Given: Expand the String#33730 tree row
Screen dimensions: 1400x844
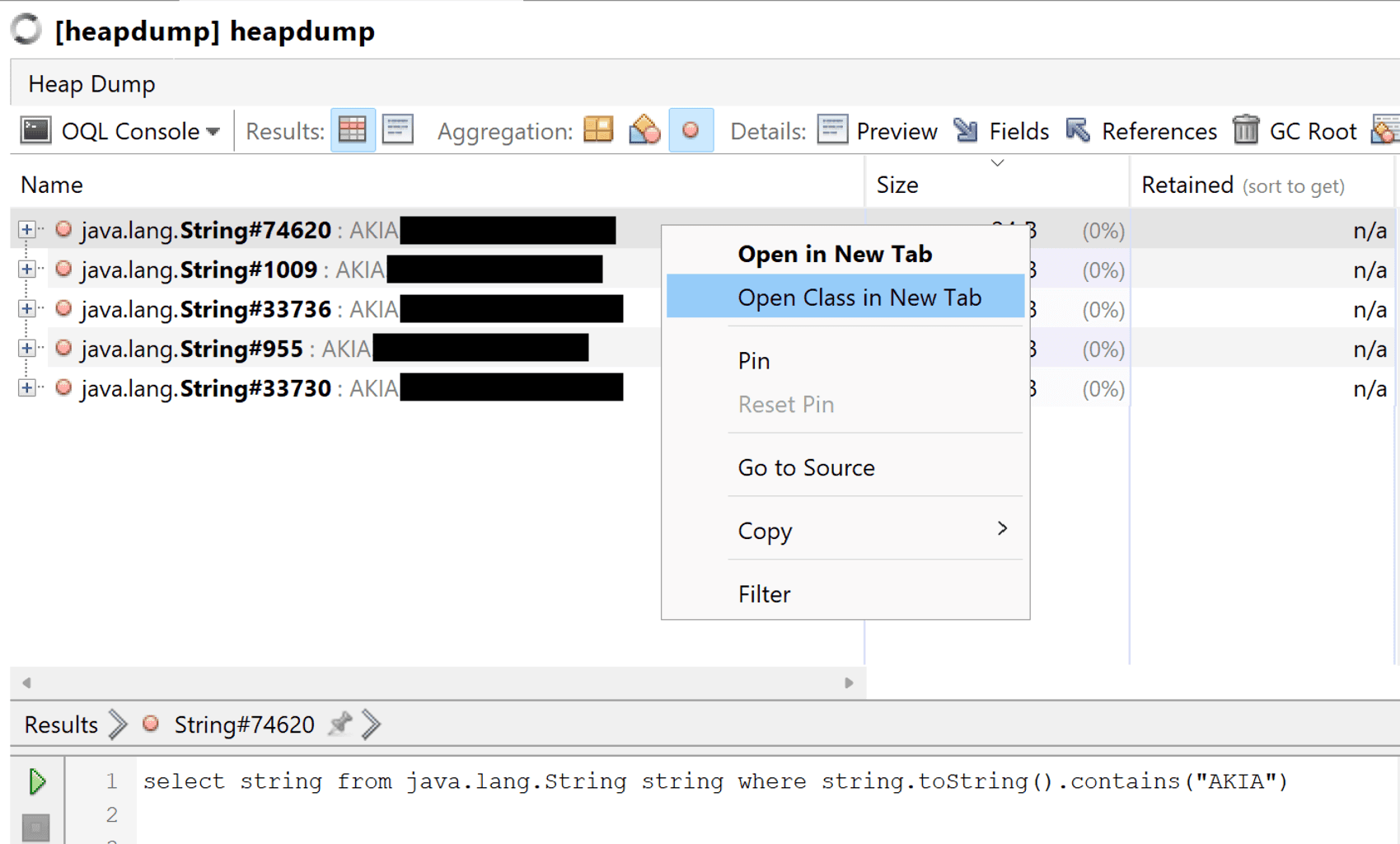Looking at the screenshot, I should coord(26,387).
